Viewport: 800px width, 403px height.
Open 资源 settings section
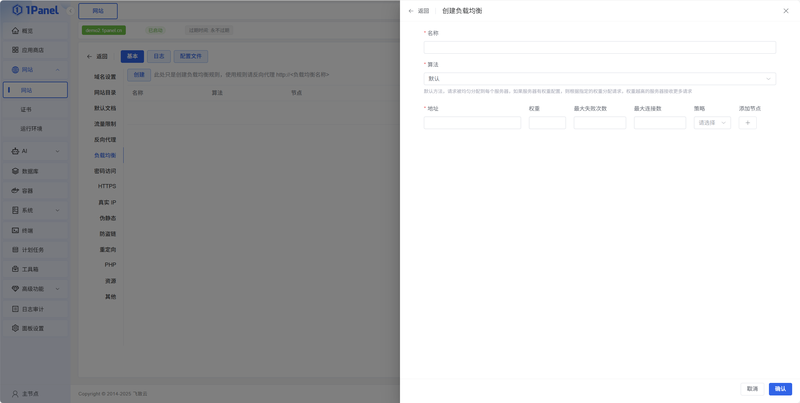pyautogui.click(x=110, y=281)
